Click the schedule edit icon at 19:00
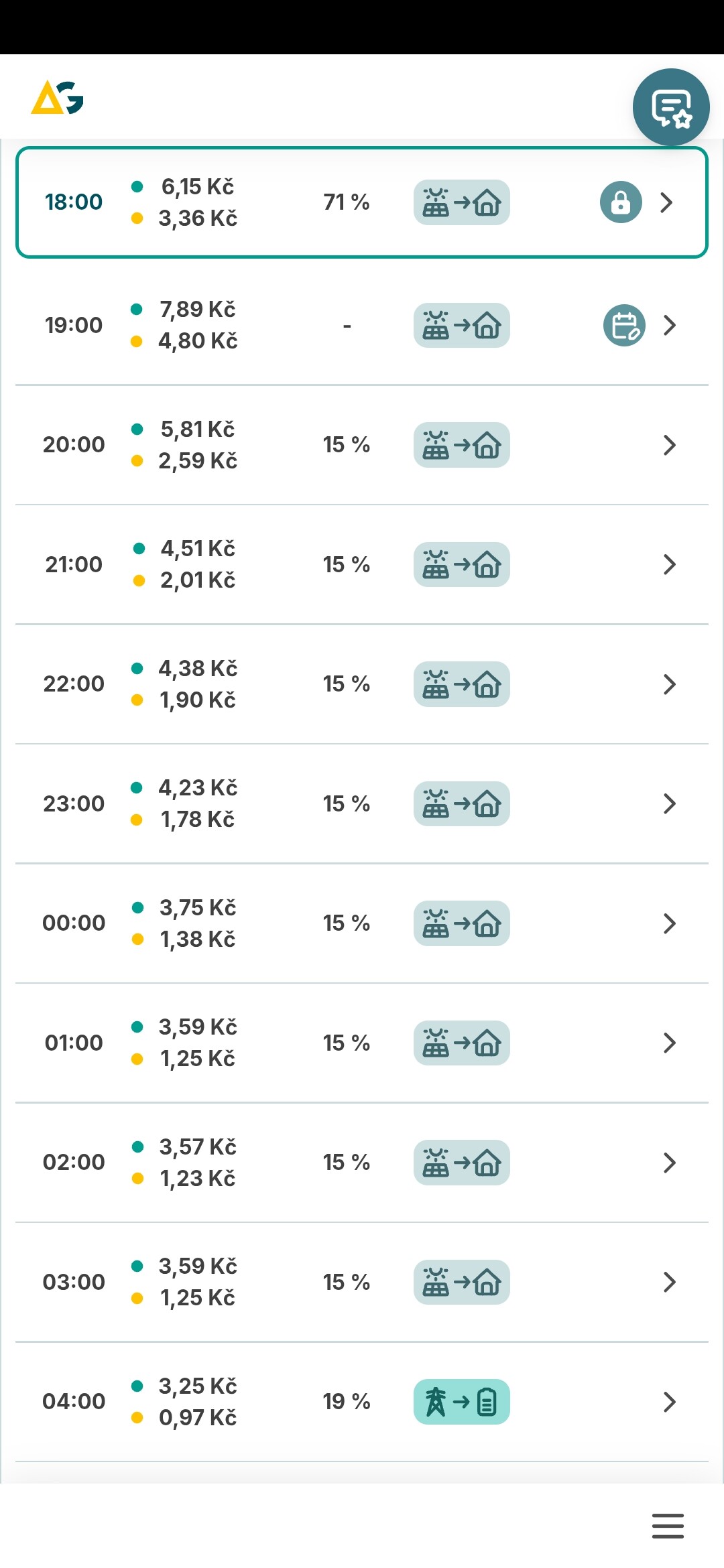Image resolution: width=724 pixels, height=1568 pixels. 624,326
